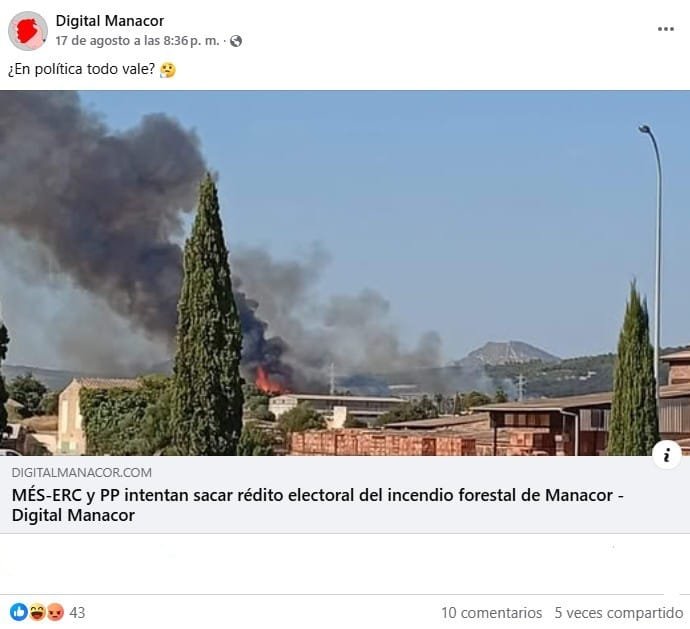Click the angry reaction icon
690x629 pixels.
pyautogui.click(x=55, y=612)
